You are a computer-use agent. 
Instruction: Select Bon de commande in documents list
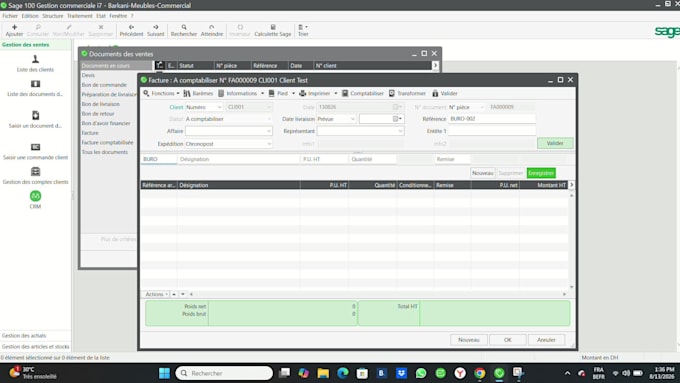104,85
